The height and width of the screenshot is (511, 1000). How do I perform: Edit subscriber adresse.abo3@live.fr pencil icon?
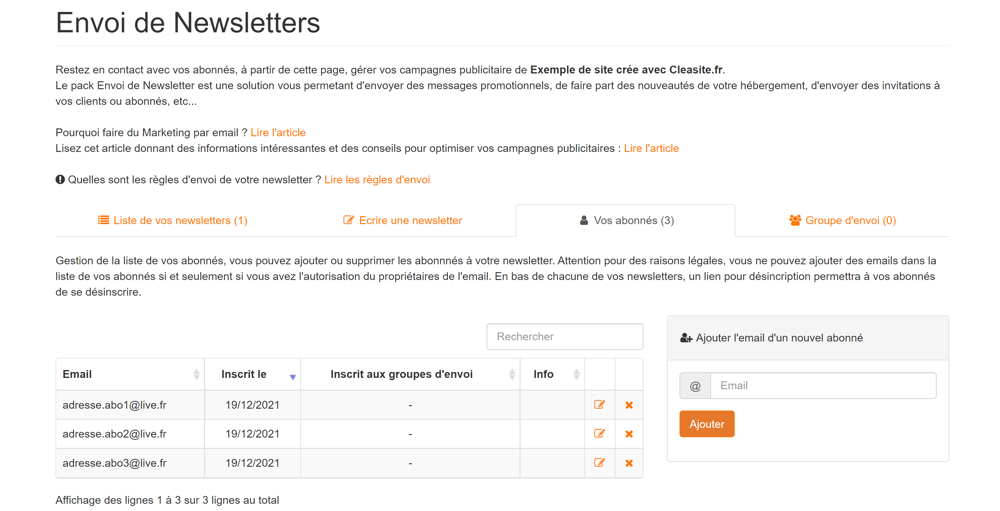[x=599, y=463]
